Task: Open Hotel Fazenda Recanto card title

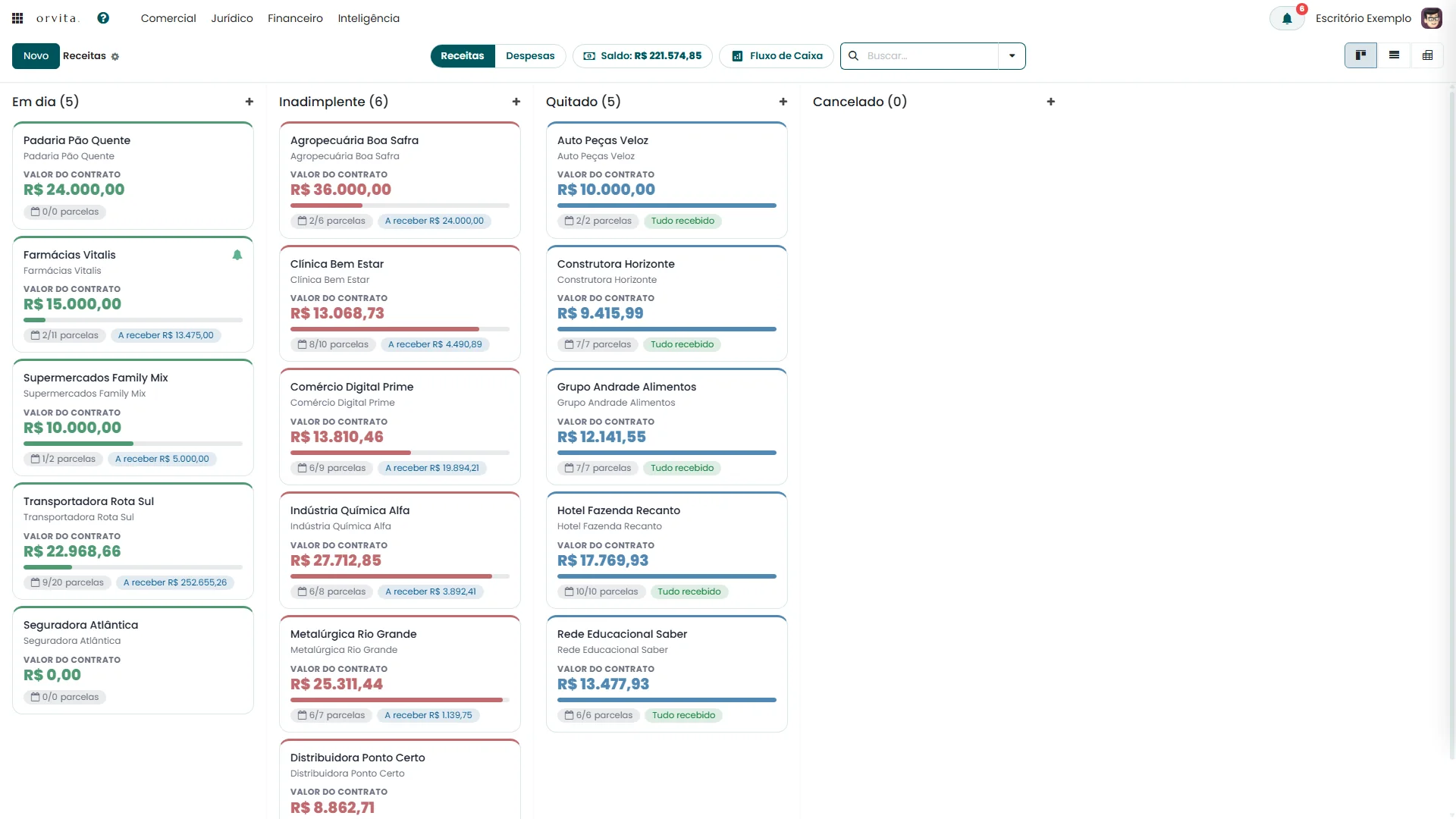Action: [x=619, y=510]
